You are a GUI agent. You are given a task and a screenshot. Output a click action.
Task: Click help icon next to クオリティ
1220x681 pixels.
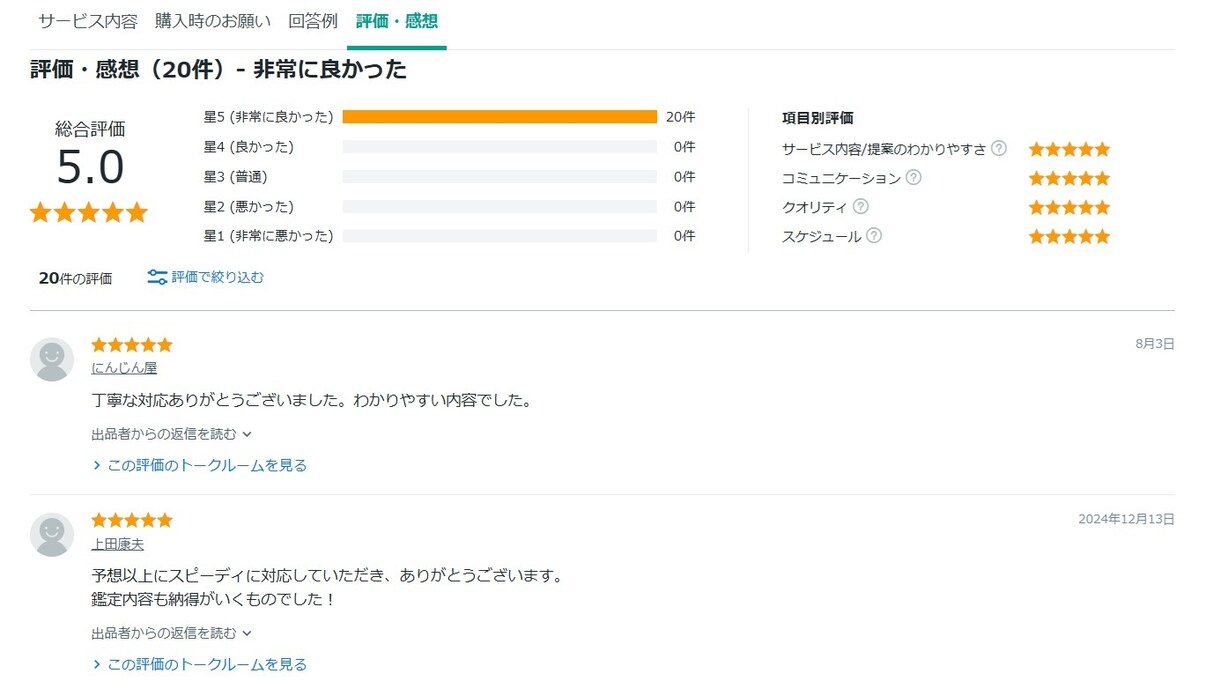(x=860, y=206)
